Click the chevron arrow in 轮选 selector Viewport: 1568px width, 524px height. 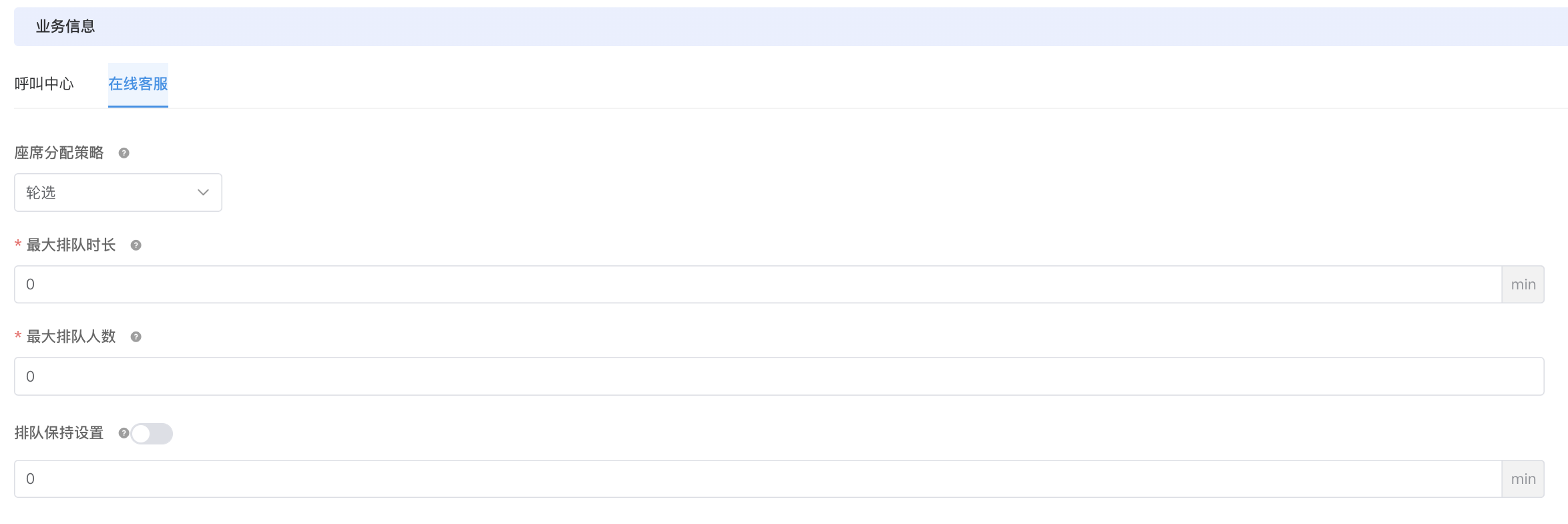click(203, 192)
